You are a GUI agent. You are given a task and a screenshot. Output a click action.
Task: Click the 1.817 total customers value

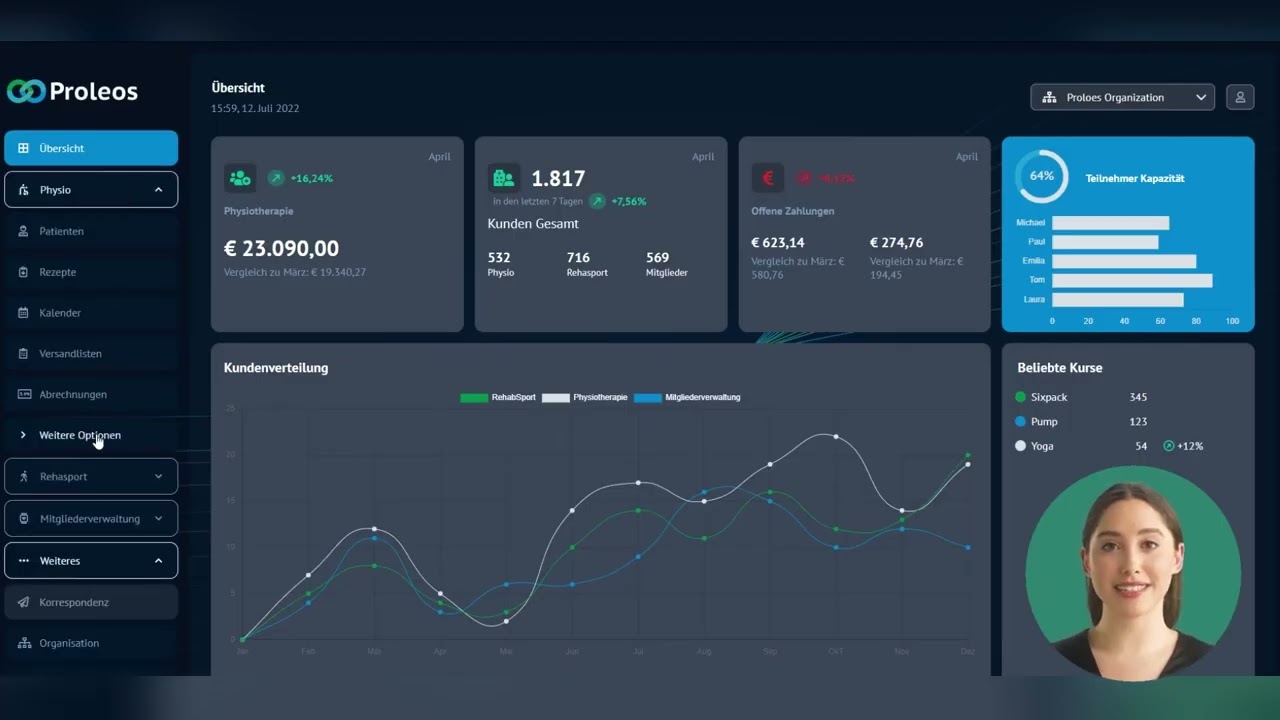coord(558,178)
